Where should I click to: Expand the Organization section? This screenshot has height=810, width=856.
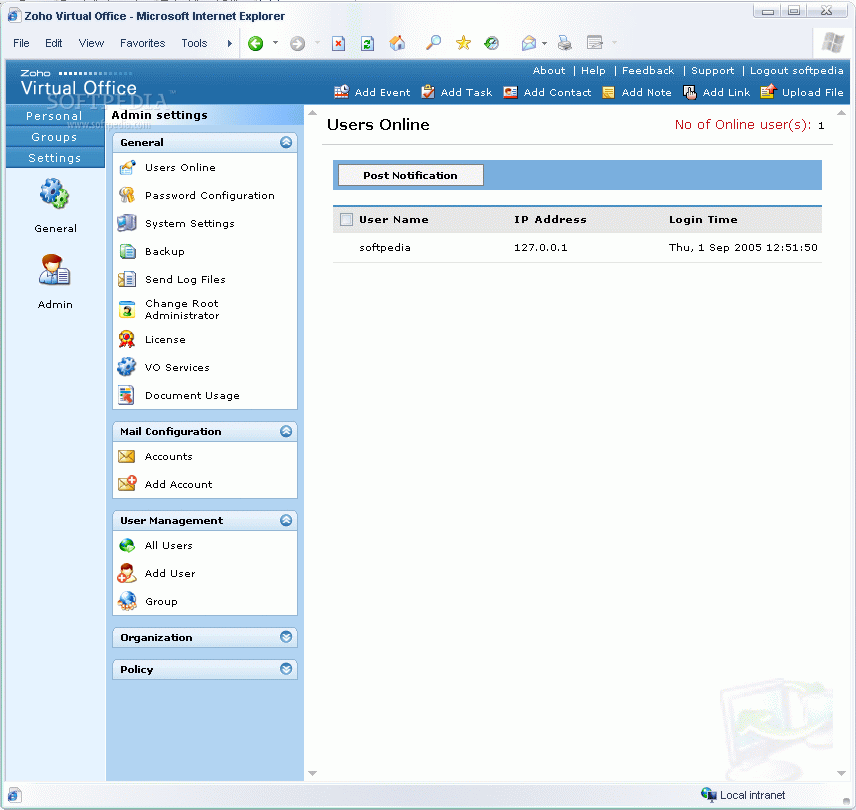coord(286,637)
